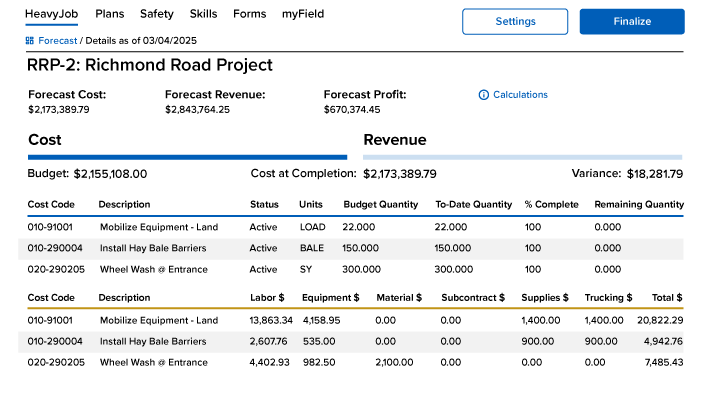
Task: Click the BALE units cell
Action: coord(312,248)
